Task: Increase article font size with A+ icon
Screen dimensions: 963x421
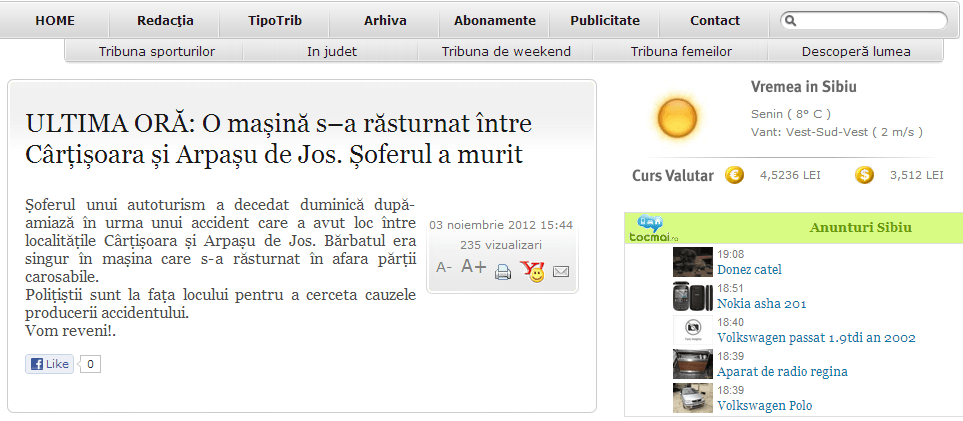Action: click(473, 268)
